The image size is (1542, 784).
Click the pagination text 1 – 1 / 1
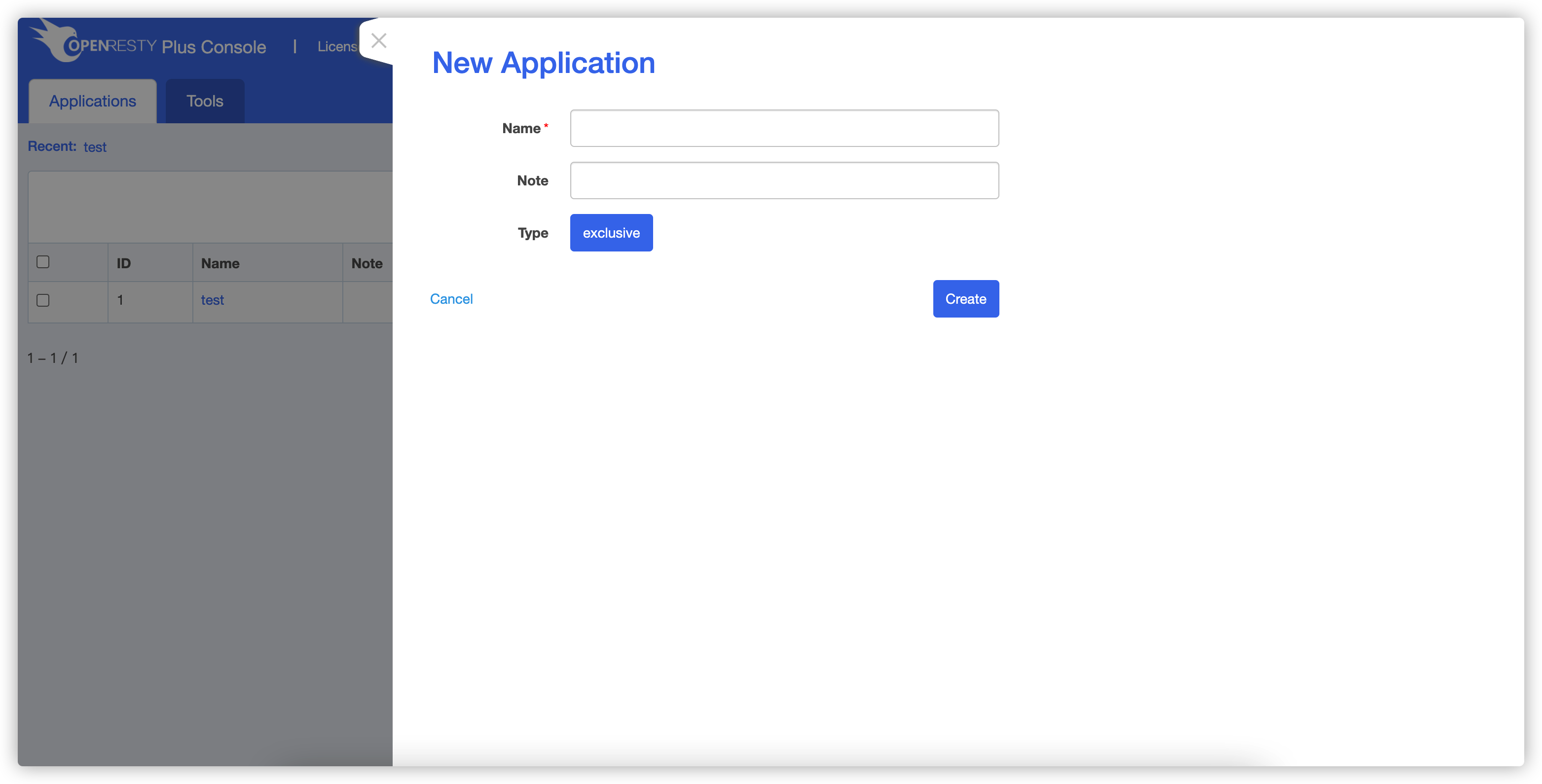(x=53, y=358)
